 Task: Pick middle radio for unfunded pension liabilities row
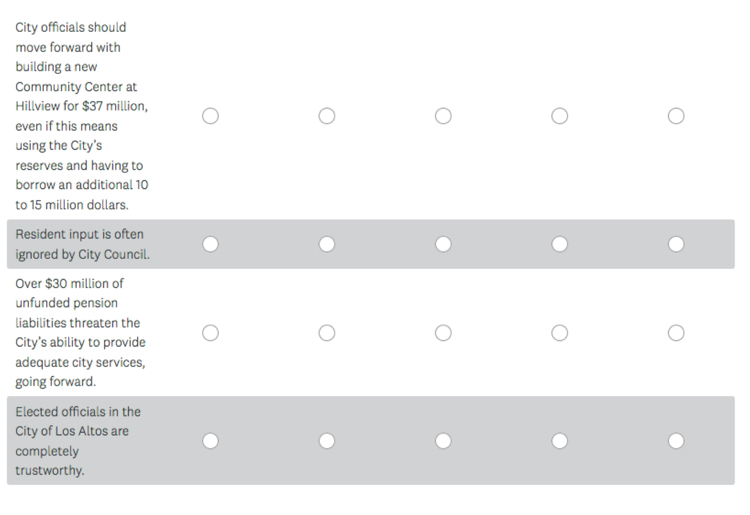[x=443, y=333]
